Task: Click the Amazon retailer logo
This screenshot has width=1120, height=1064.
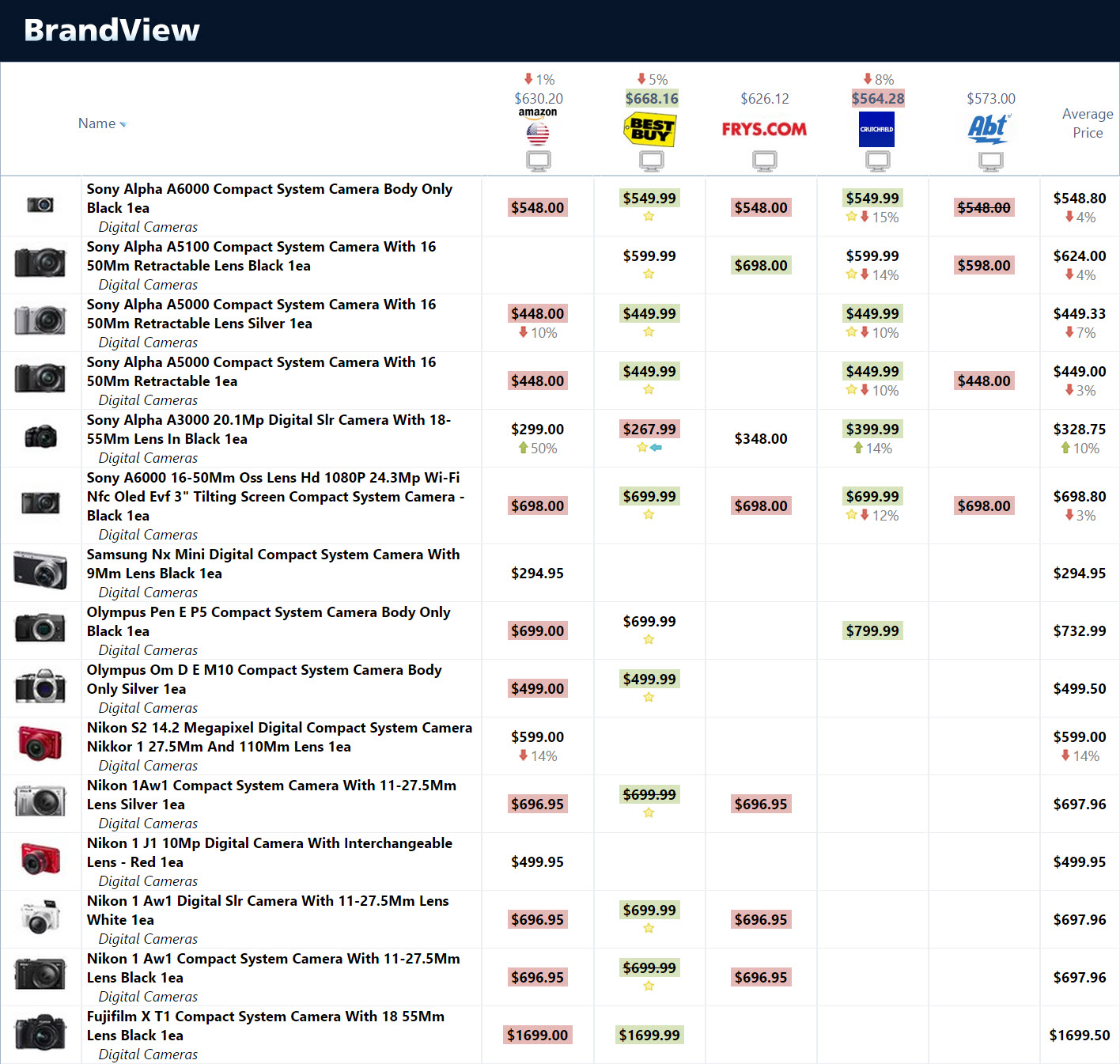Action: click(538, 127)
